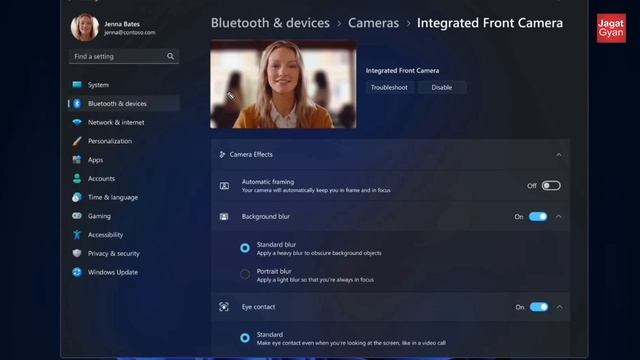The image size is (640, 360).
Task: Click the search magnifier icon
Action: [170, 56]
